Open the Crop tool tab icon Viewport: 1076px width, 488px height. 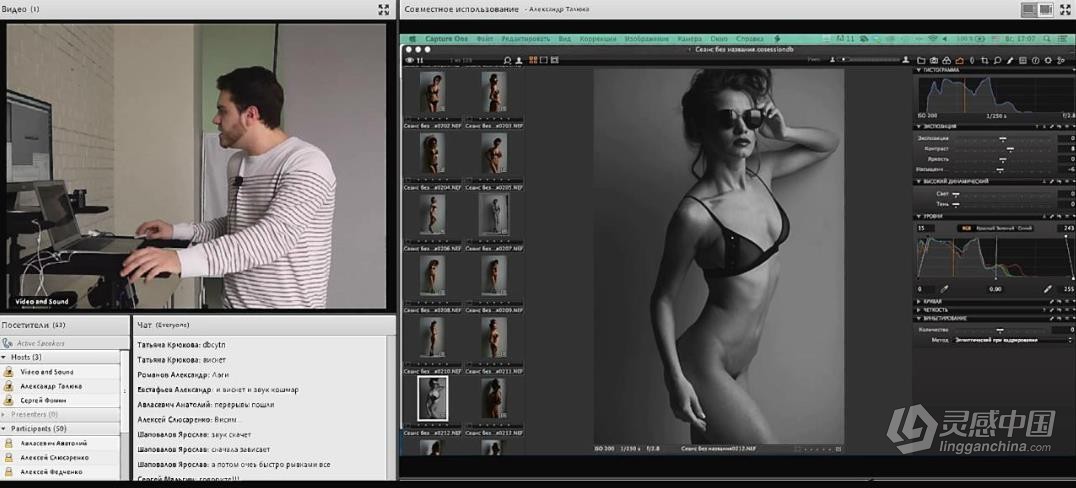coord(985,60)
